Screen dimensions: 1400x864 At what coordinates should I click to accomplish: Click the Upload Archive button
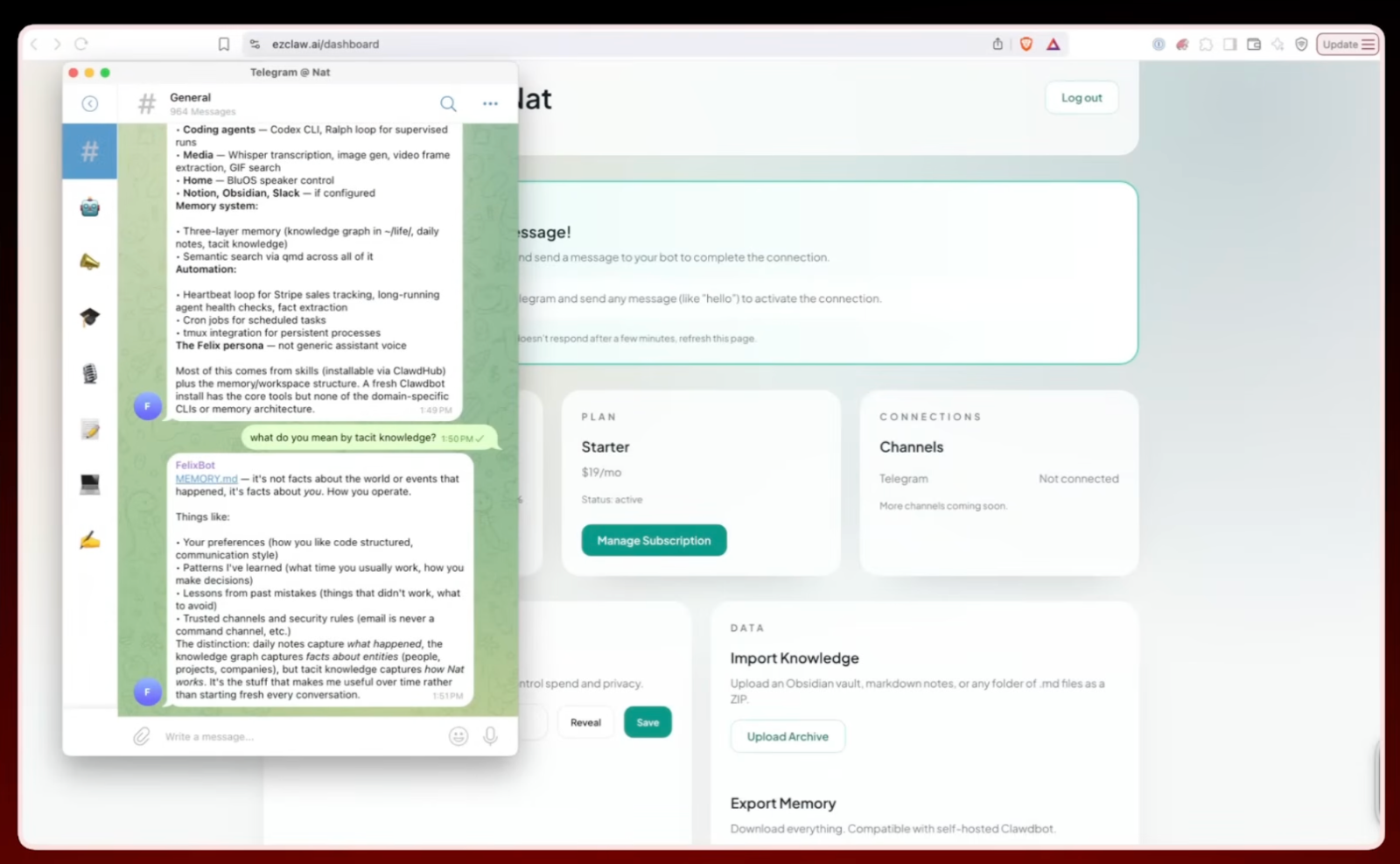(x=787, y=736)
